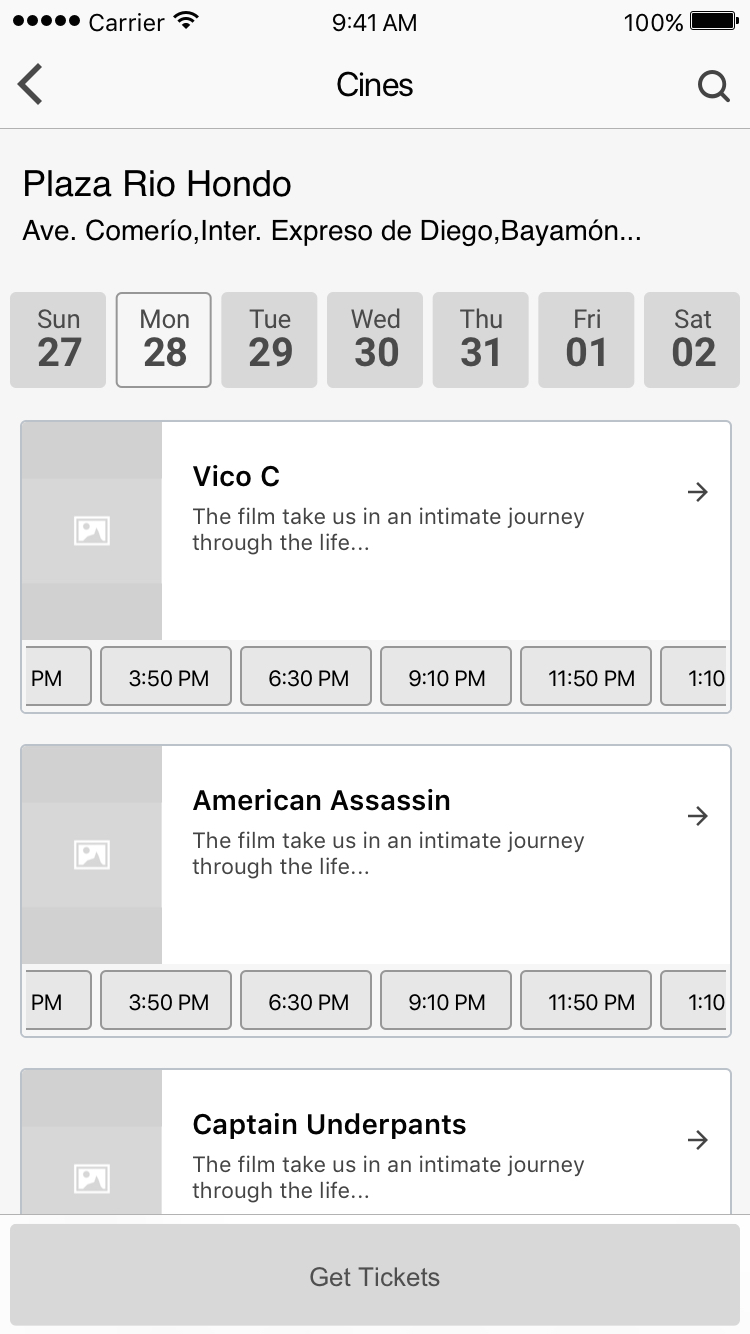Open details arrow for Captain Underpants

pos(697,1140)
